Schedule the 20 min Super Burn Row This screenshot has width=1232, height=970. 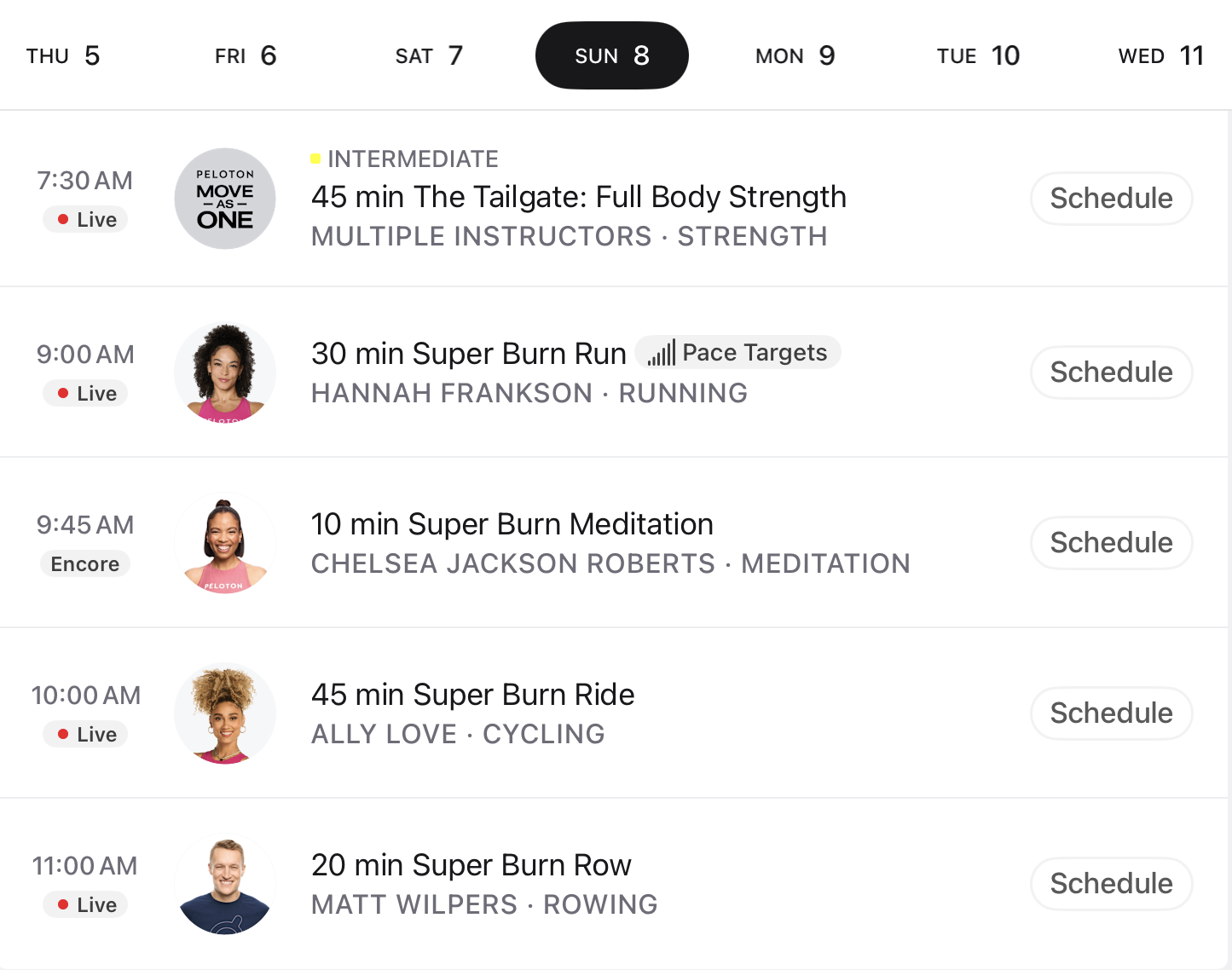click(x=1111, y=884)
